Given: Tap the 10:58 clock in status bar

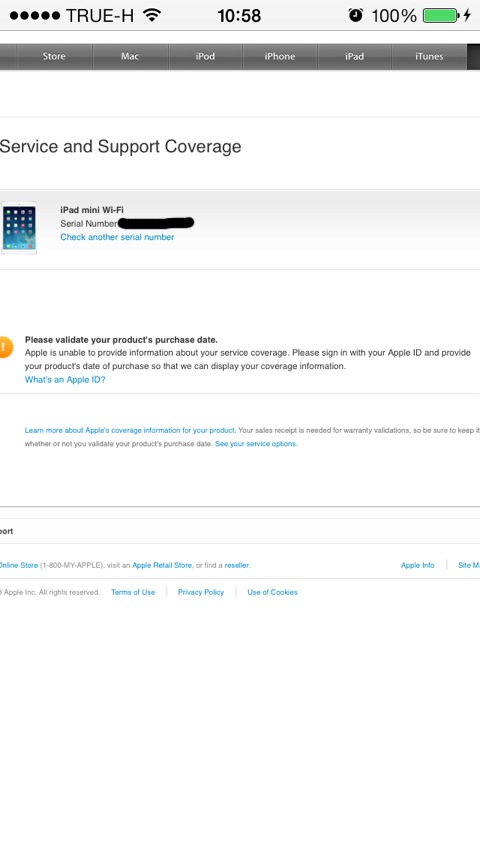Looking at the screenshot, I should point(239,16).
